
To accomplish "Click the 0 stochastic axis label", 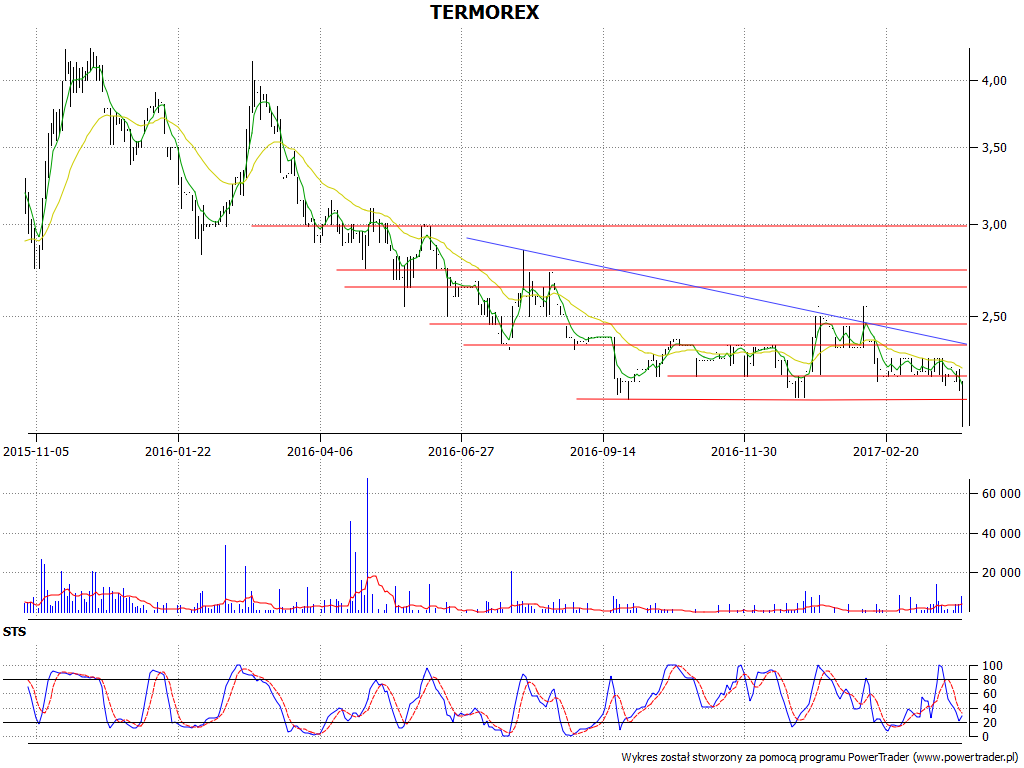I will pos(985,737).
